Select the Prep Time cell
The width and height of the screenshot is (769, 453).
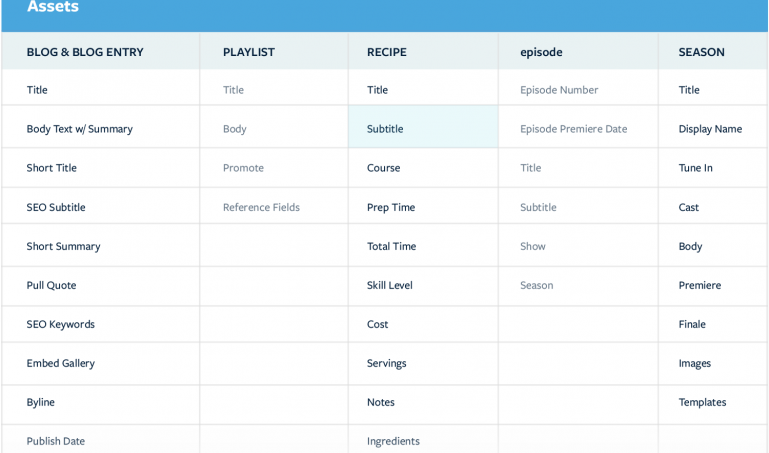click(423, 207)
